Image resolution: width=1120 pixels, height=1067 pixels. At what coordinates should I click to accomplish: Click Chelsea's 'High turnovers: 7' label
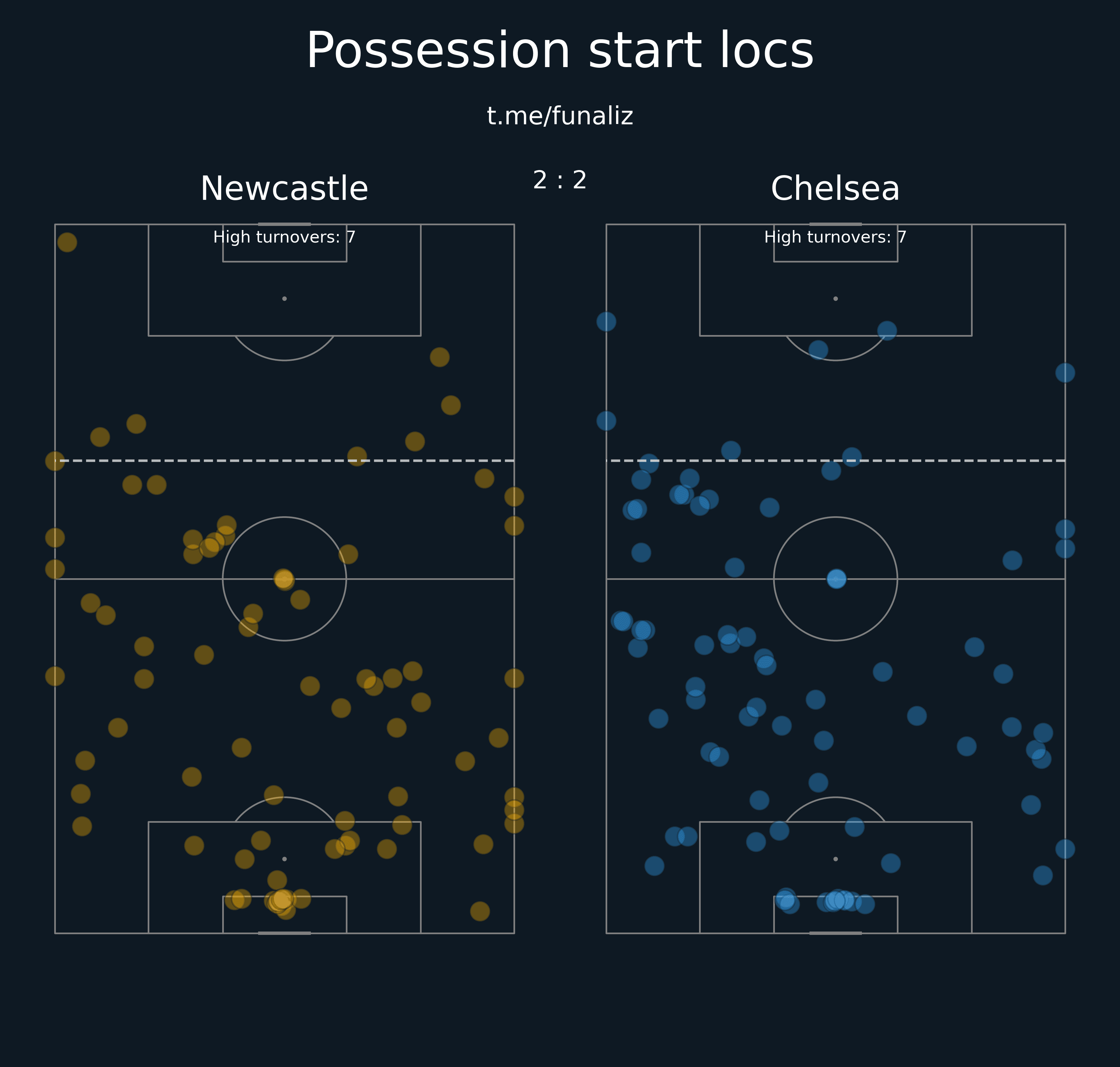(835, 237)
